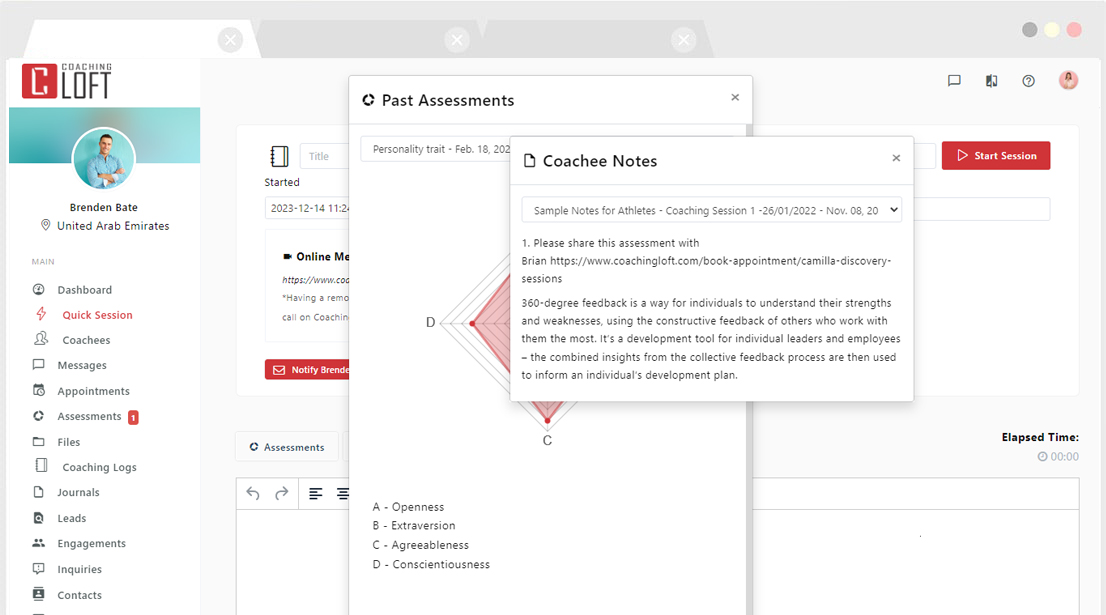Click inside the Title input field

click(326, 156)
